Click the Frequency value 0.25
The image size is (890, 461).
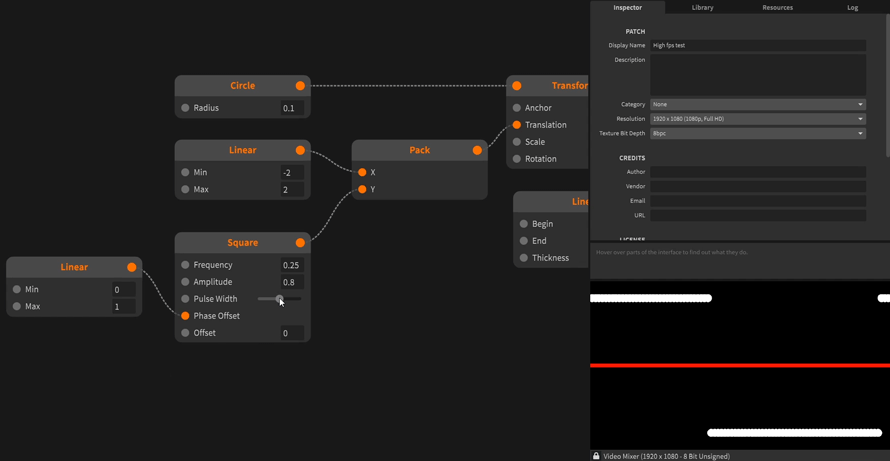[x=292, y=265]
